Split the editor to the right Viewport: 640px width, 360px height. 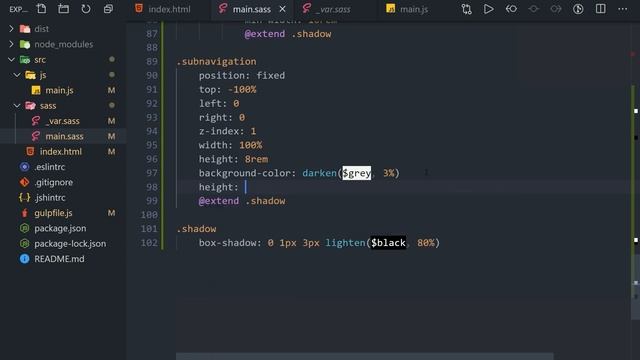600,9
